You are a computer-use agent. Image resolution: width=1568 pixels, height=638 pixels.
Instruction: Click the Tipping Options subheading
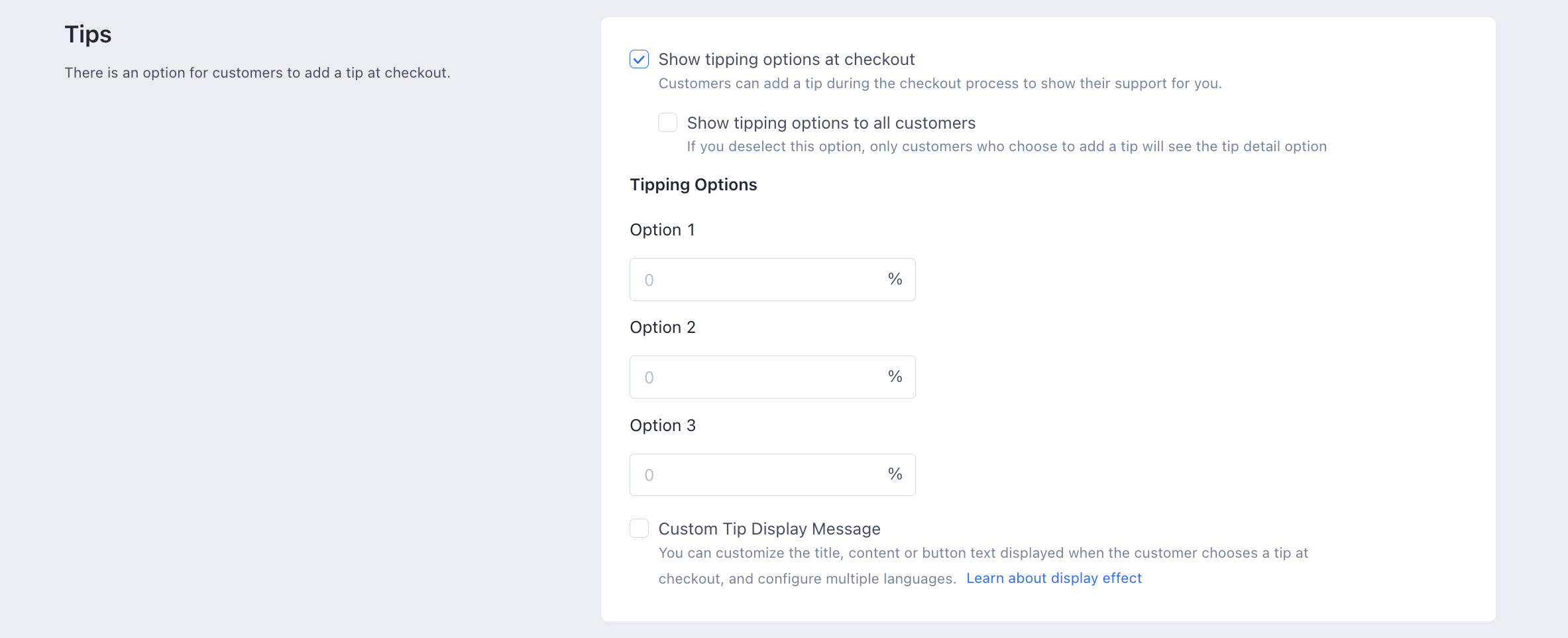click(x=693, y=185)
